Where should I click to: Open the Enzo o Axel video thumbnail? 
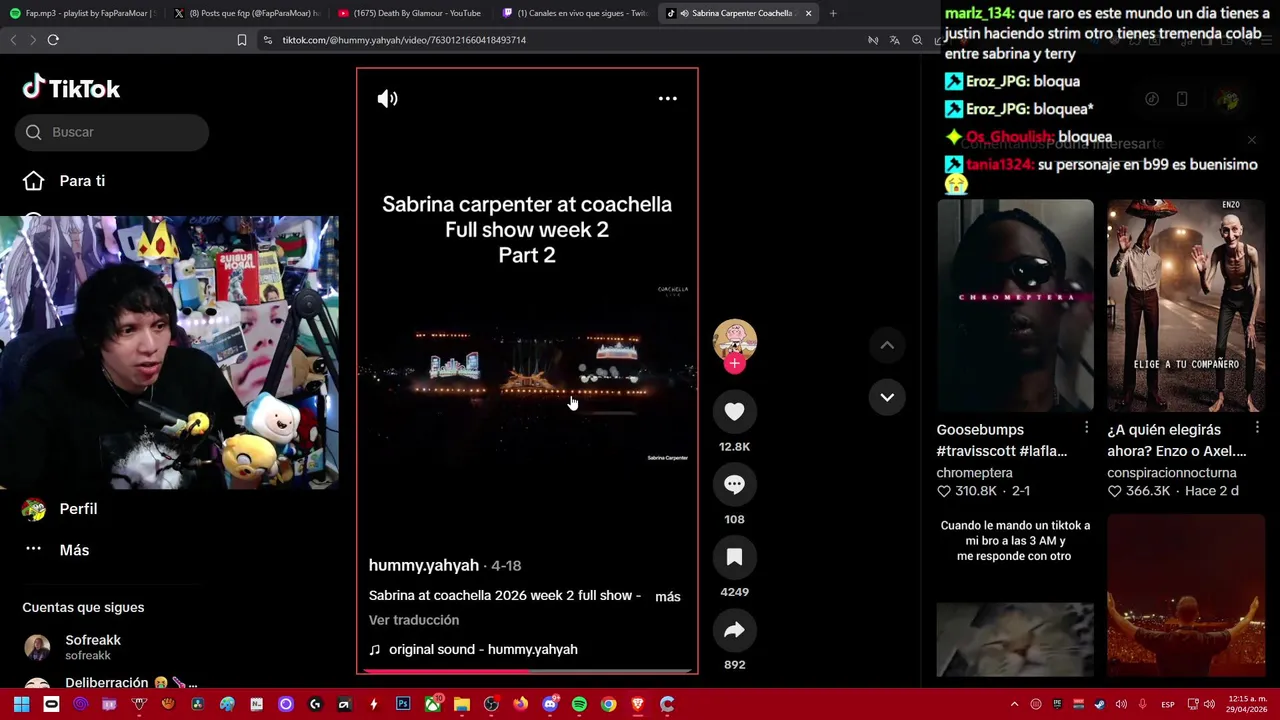1186,306
